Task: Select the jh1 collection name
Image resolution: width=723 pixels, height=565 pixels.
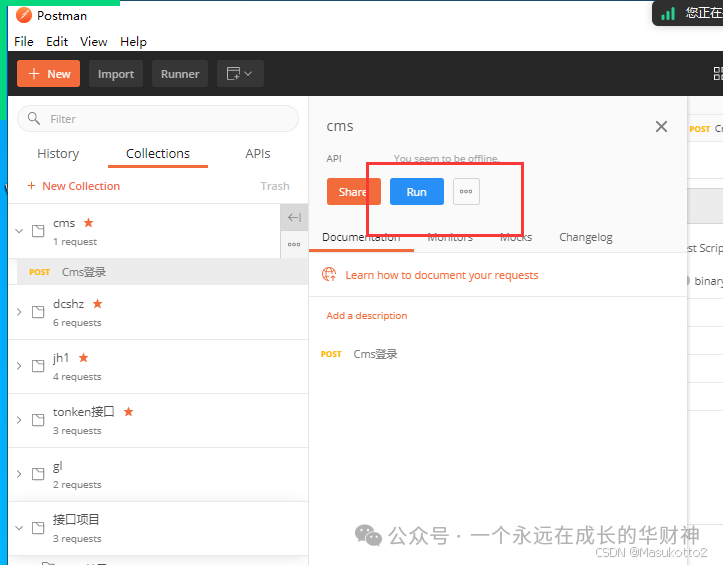Action: coord(61,357)
